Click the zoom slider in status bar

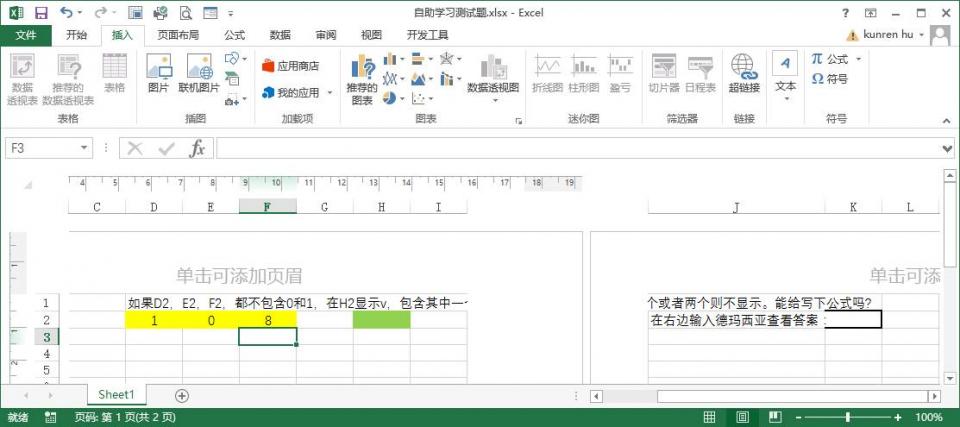(x=848, y=417)
